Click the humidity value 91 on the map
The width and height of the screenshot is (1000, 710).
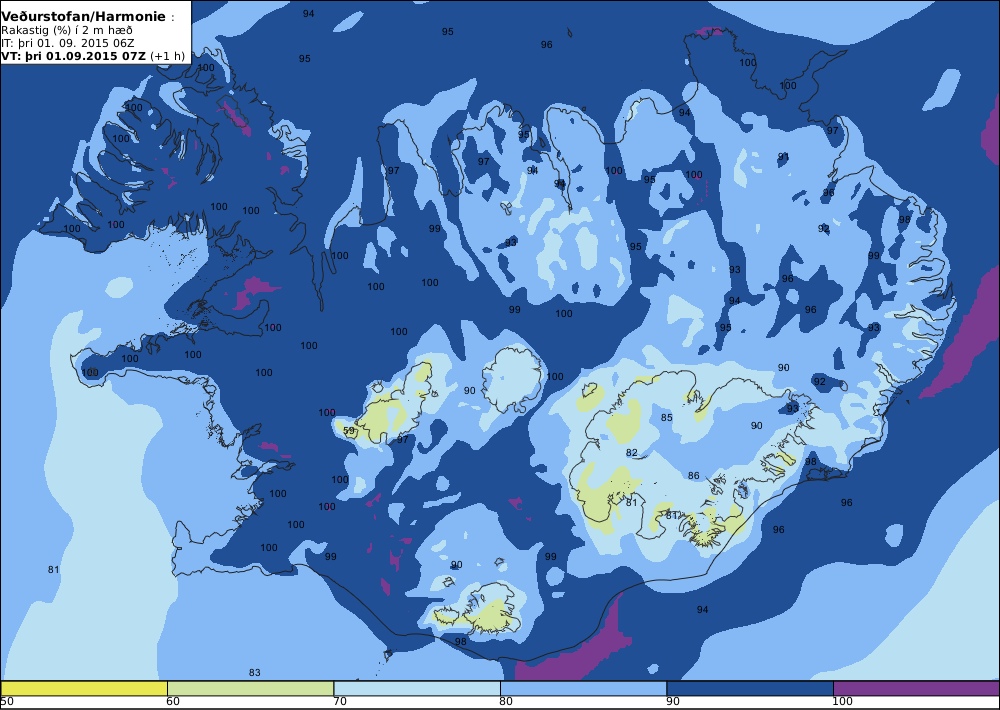783,156
